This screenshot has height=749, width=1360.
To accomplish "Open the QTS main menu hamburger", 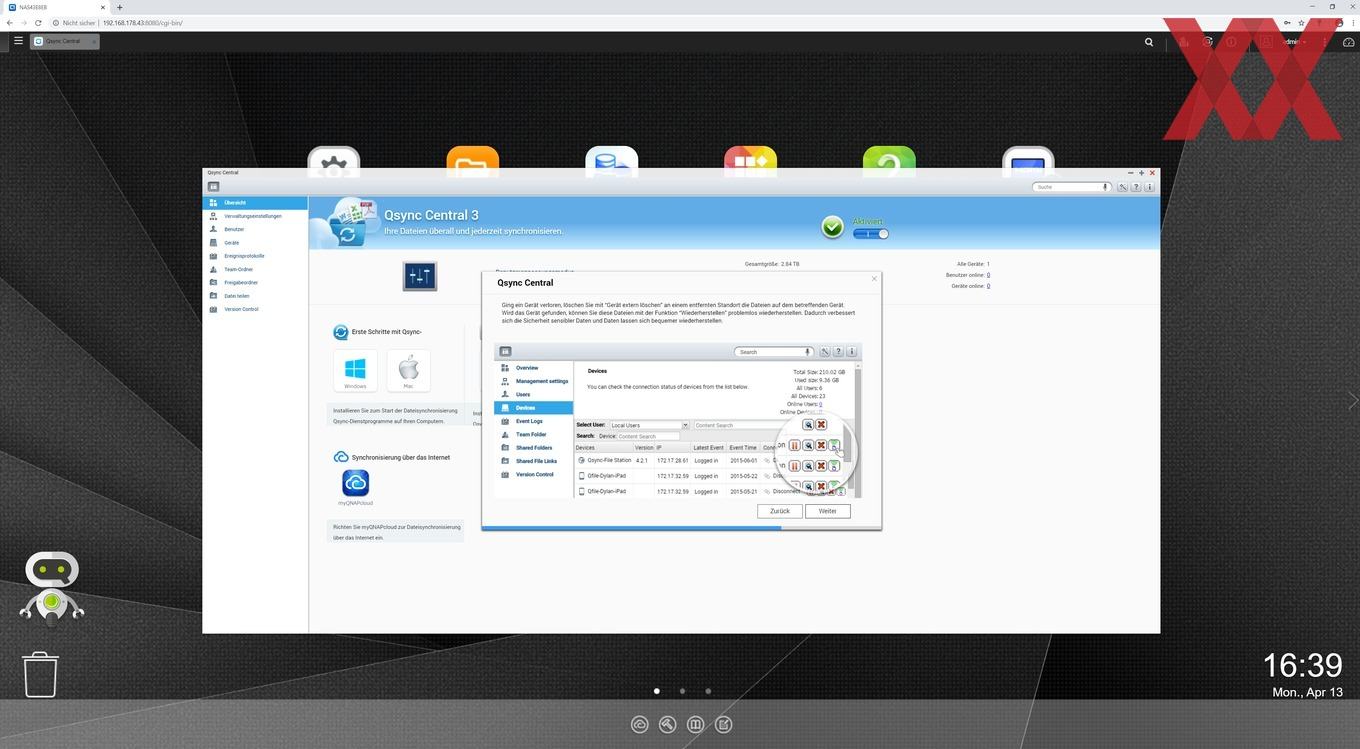I will [x=18, y=41].
